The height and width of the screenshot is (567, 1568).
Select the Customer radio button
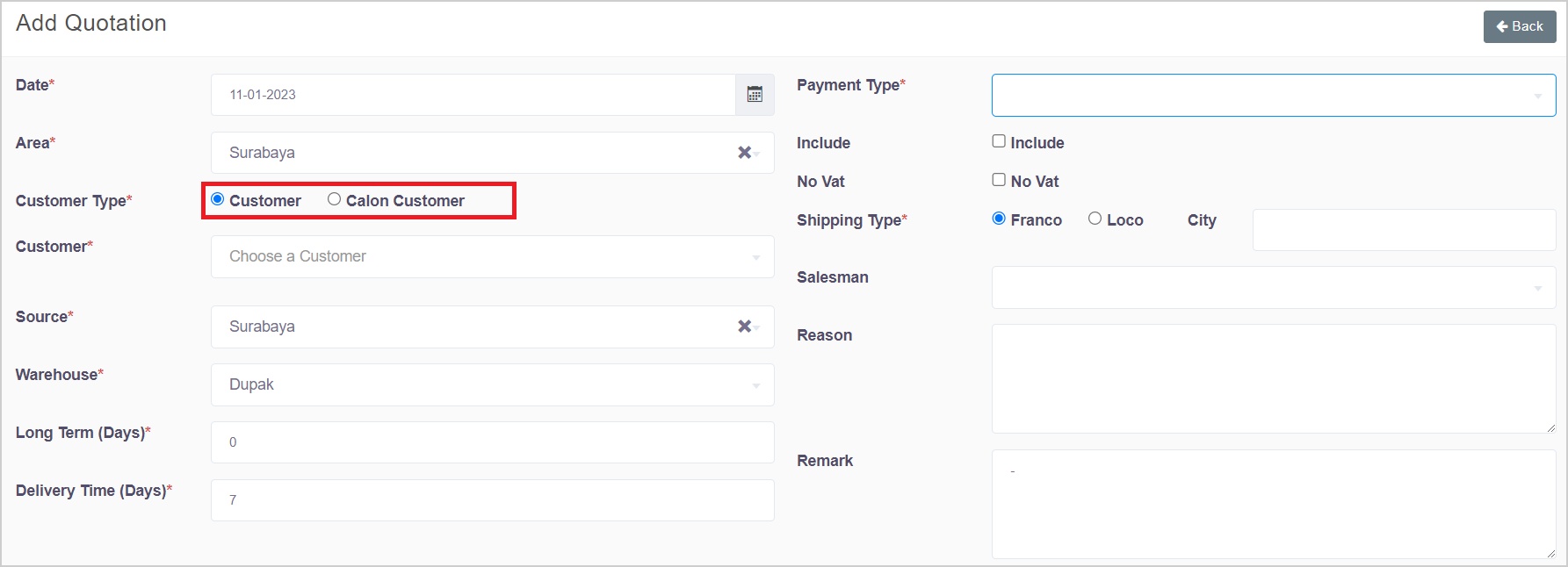point(218,199)
